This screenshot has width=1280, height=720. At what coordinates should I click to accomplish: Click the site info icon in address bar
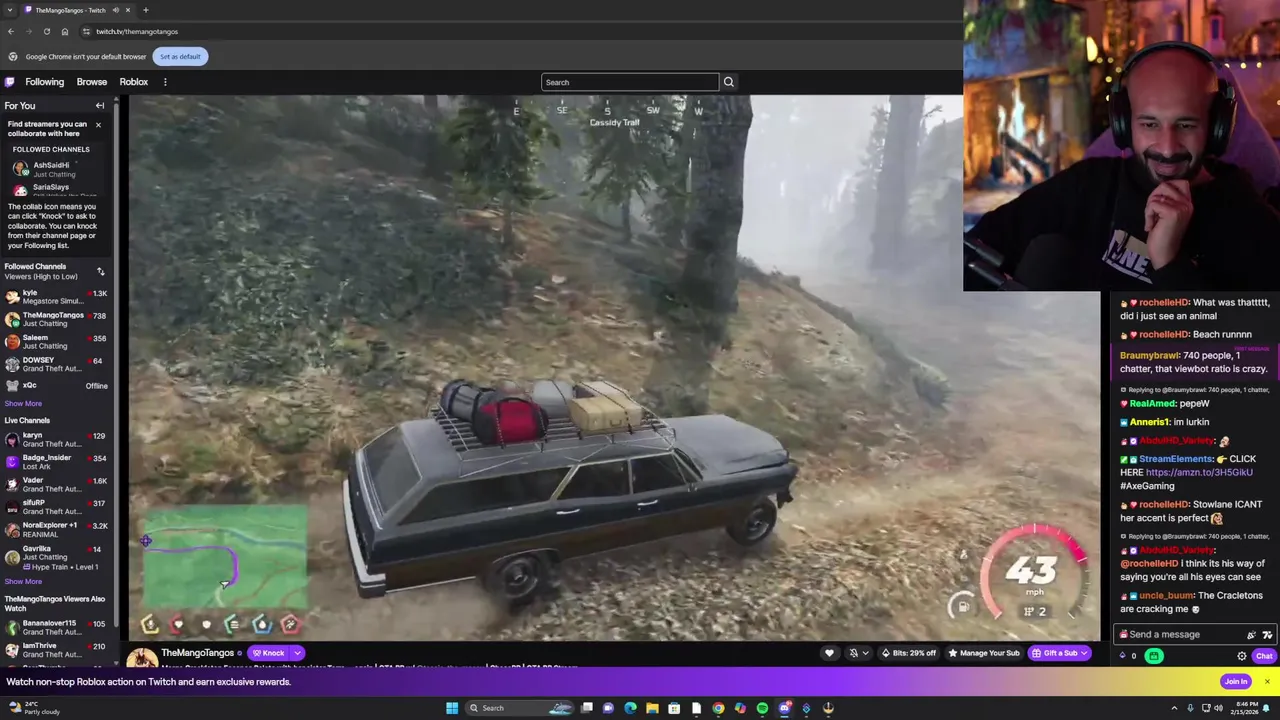pos(86,31)
